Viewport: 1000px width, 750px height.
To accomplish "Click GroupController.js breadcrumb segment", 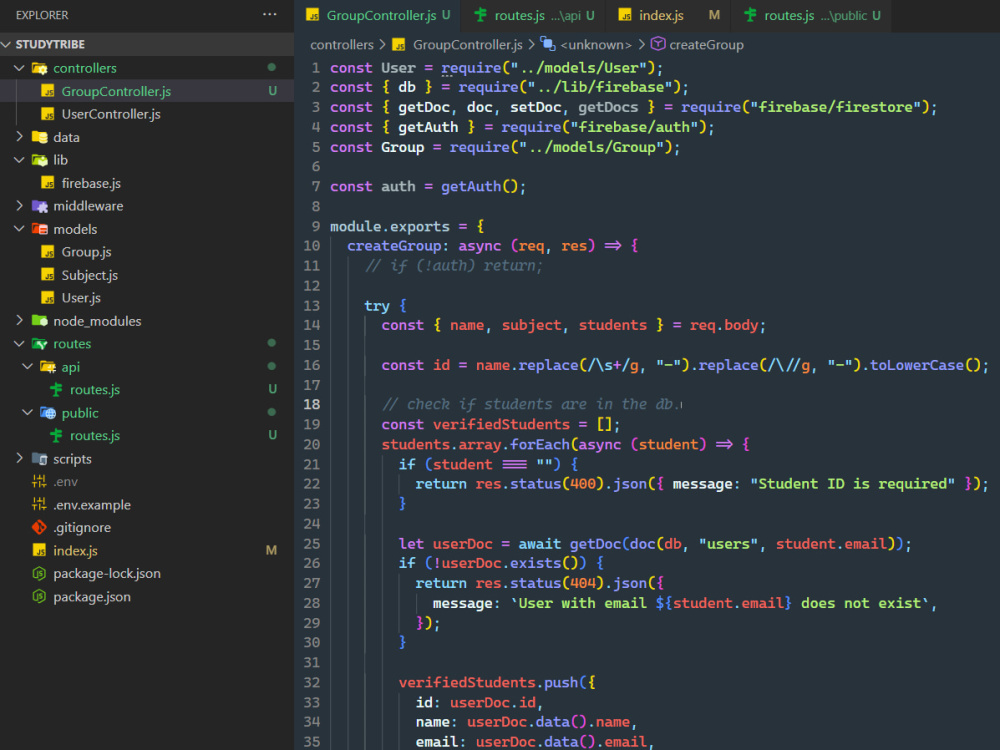I will (x=467, y=45).
